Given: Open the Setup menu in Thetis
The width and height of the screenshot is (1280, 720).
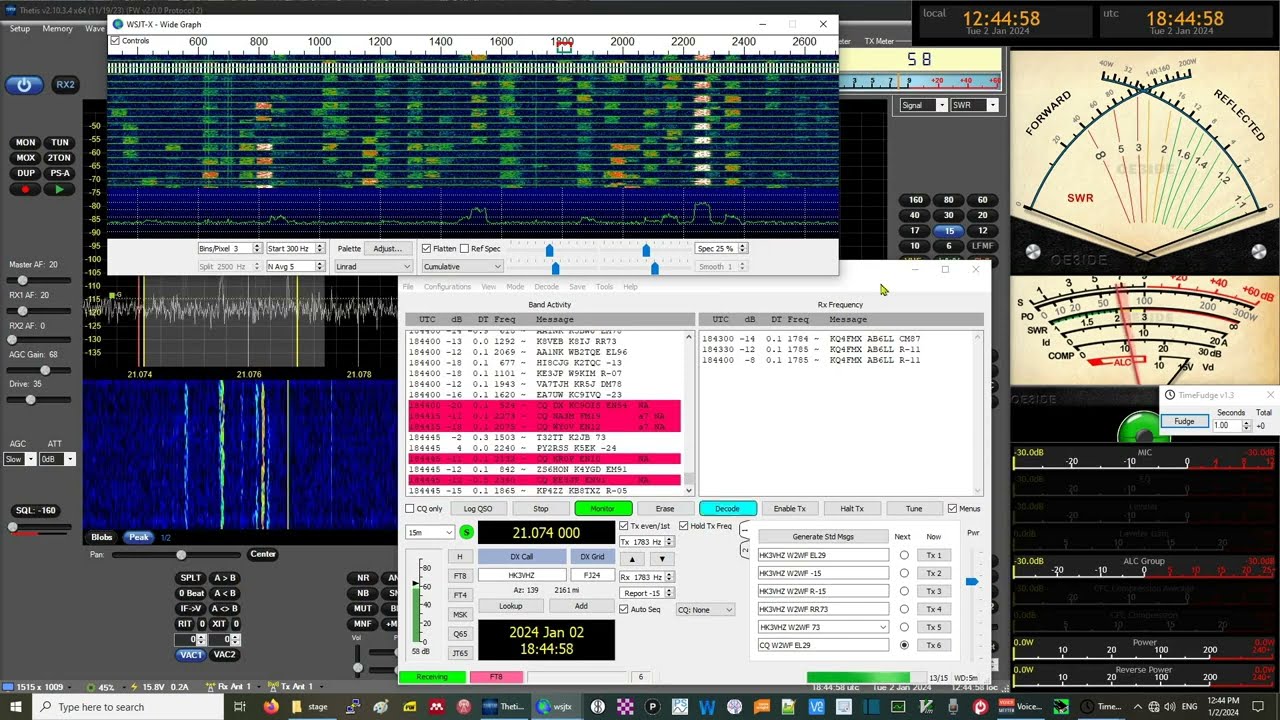Looking at the screenshot, I should (x=20, y=28).
